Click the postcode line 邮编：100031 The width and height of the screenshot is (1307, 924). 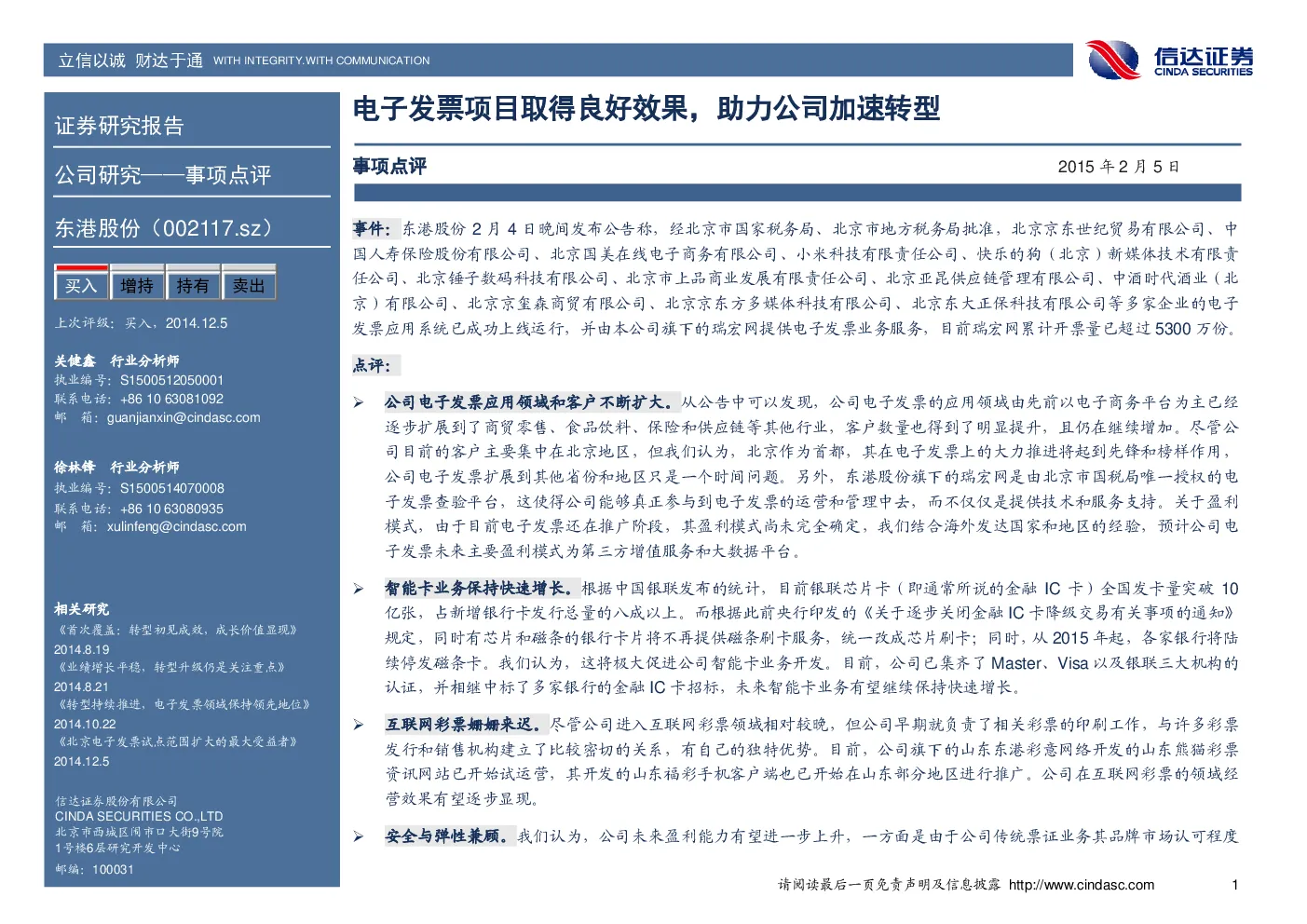pos(94,869)
